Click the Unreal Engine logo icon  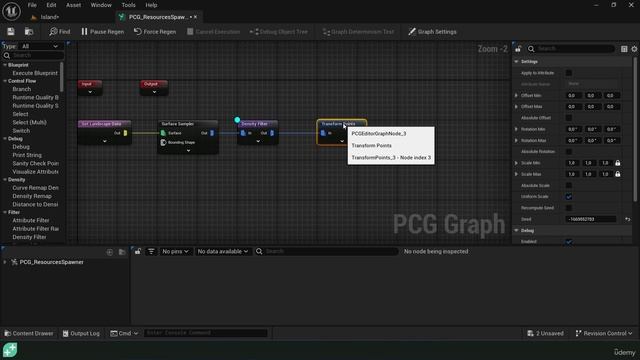coord(11,11)
